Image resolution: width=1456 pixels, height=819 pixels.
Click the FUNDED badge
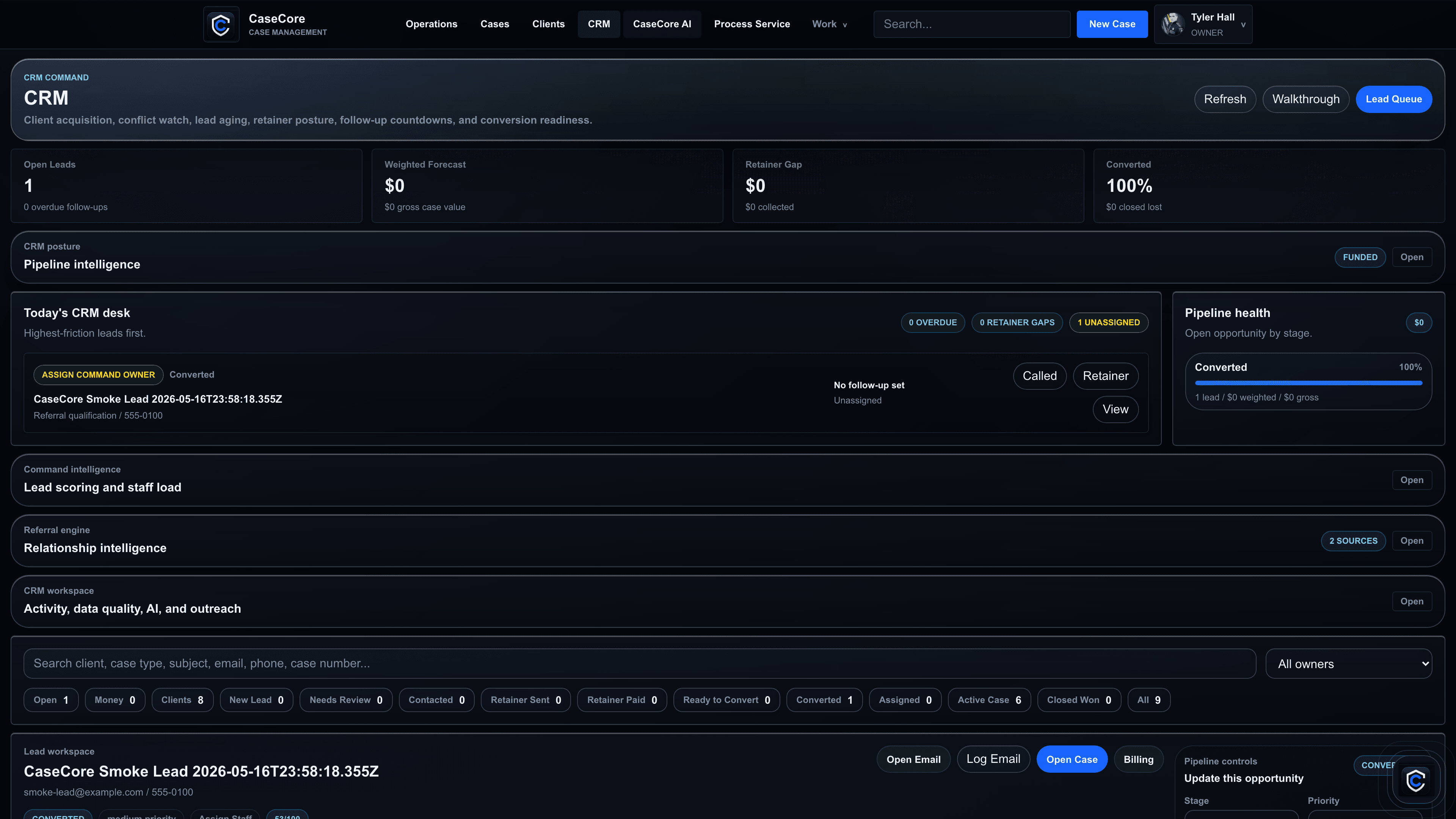tap(1360, 257)
